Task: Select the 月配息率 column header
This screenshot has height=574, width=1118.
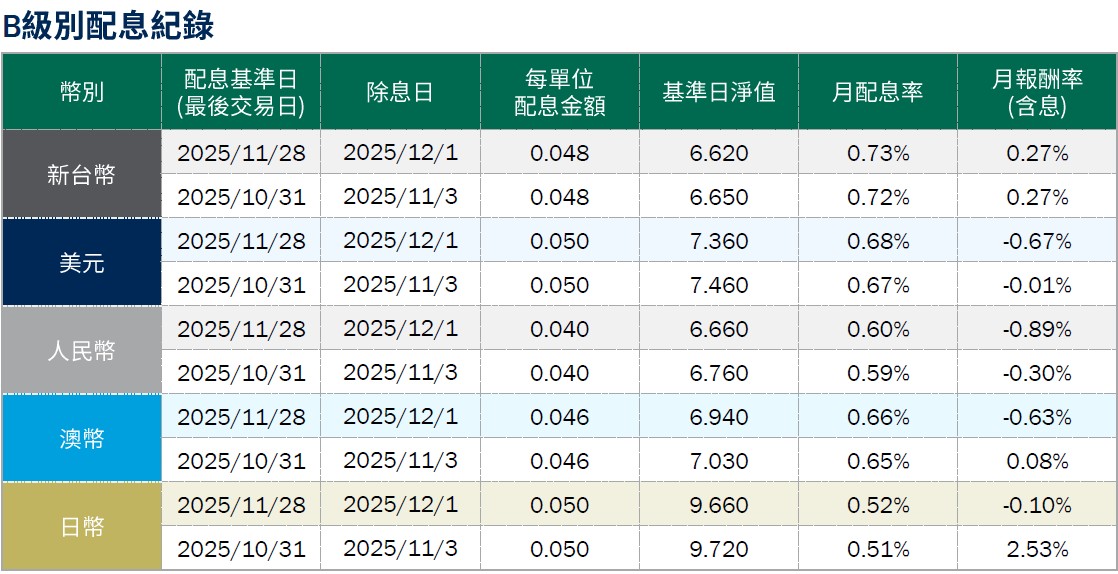Action: tap(878, 93)
